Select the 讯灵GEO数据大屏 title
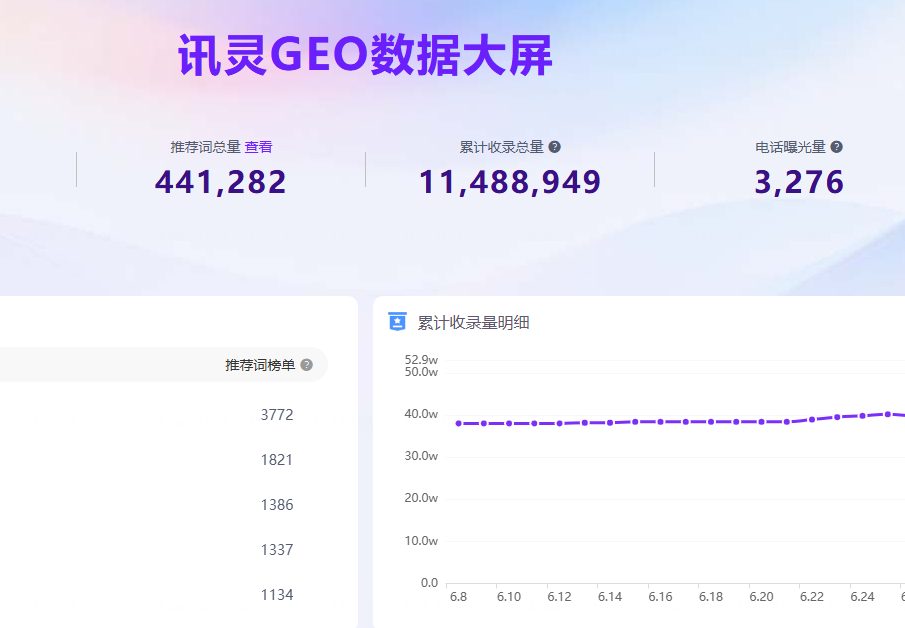Screen dimensions: 905x628 (x=365, y=55)
